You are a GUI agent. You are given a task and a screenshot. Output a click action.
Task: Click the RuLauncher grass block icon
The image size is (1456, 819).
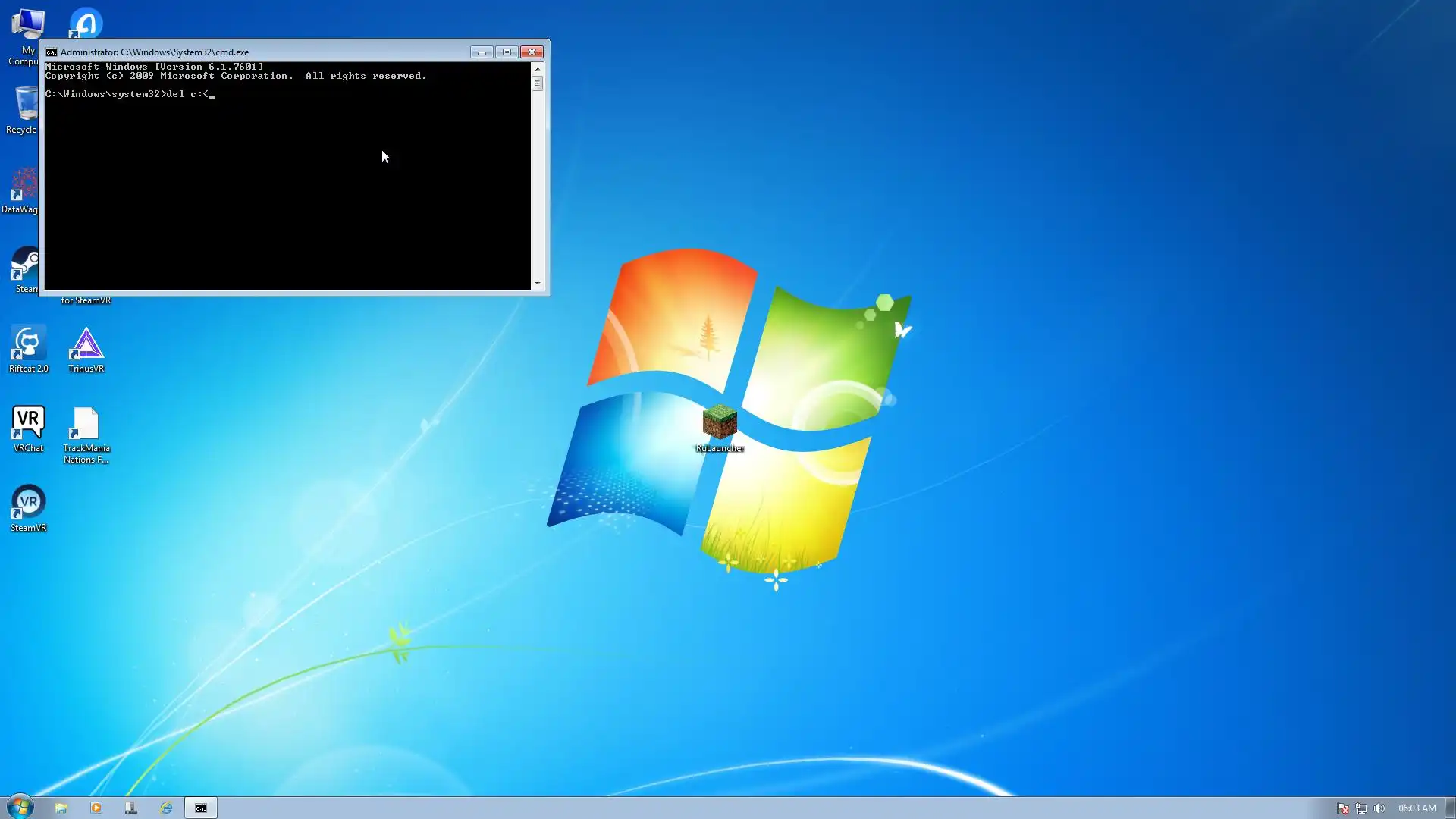(x=719, y=422)
